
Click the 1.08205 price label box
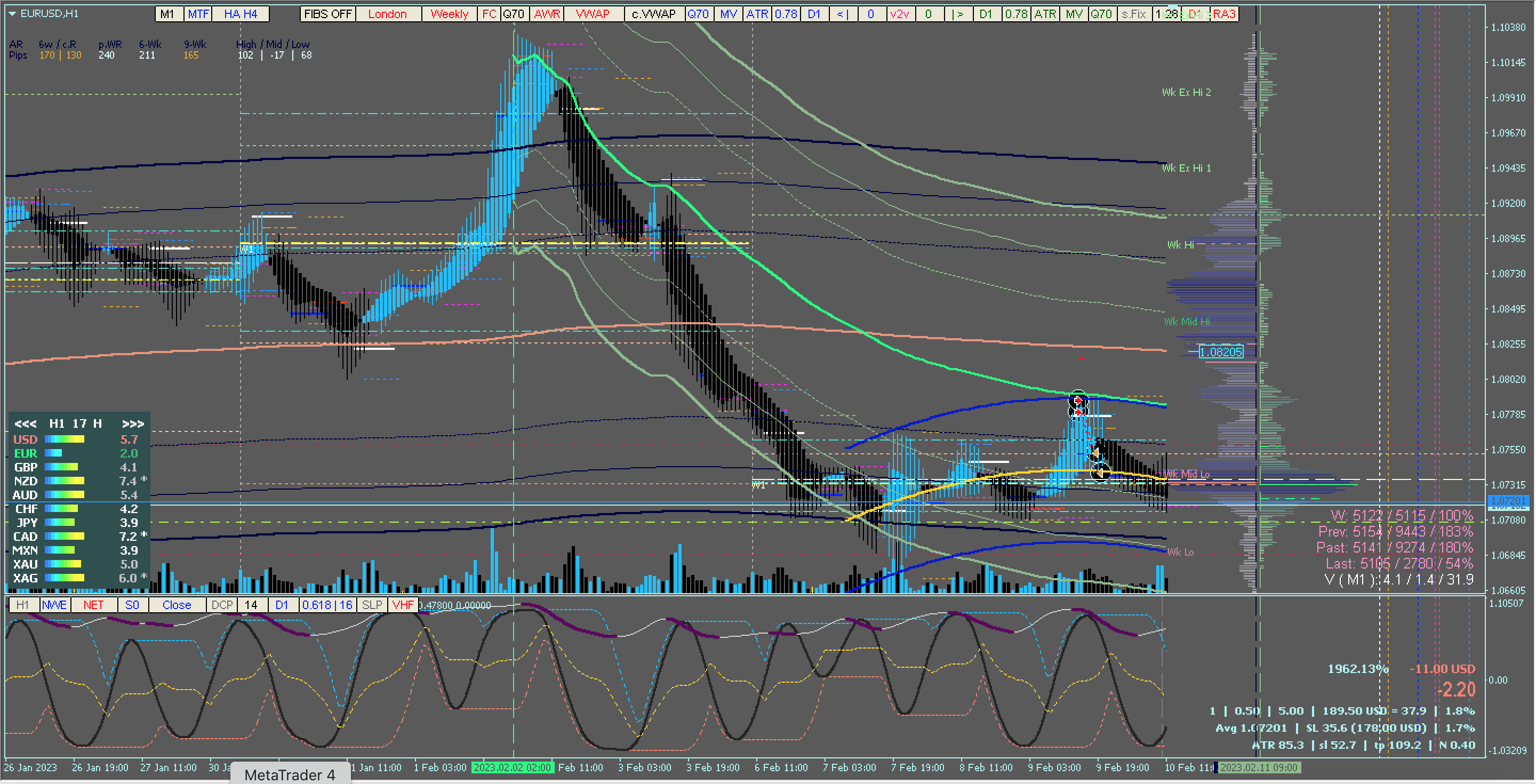(1221, 352)
